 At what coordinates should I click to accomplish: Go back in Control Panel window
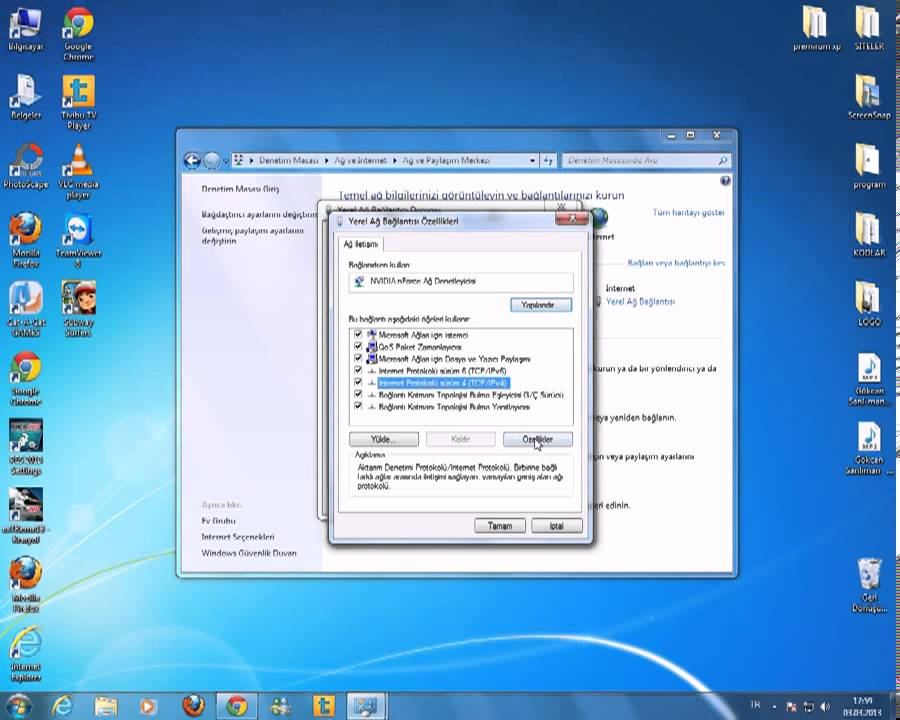(192, 160)
